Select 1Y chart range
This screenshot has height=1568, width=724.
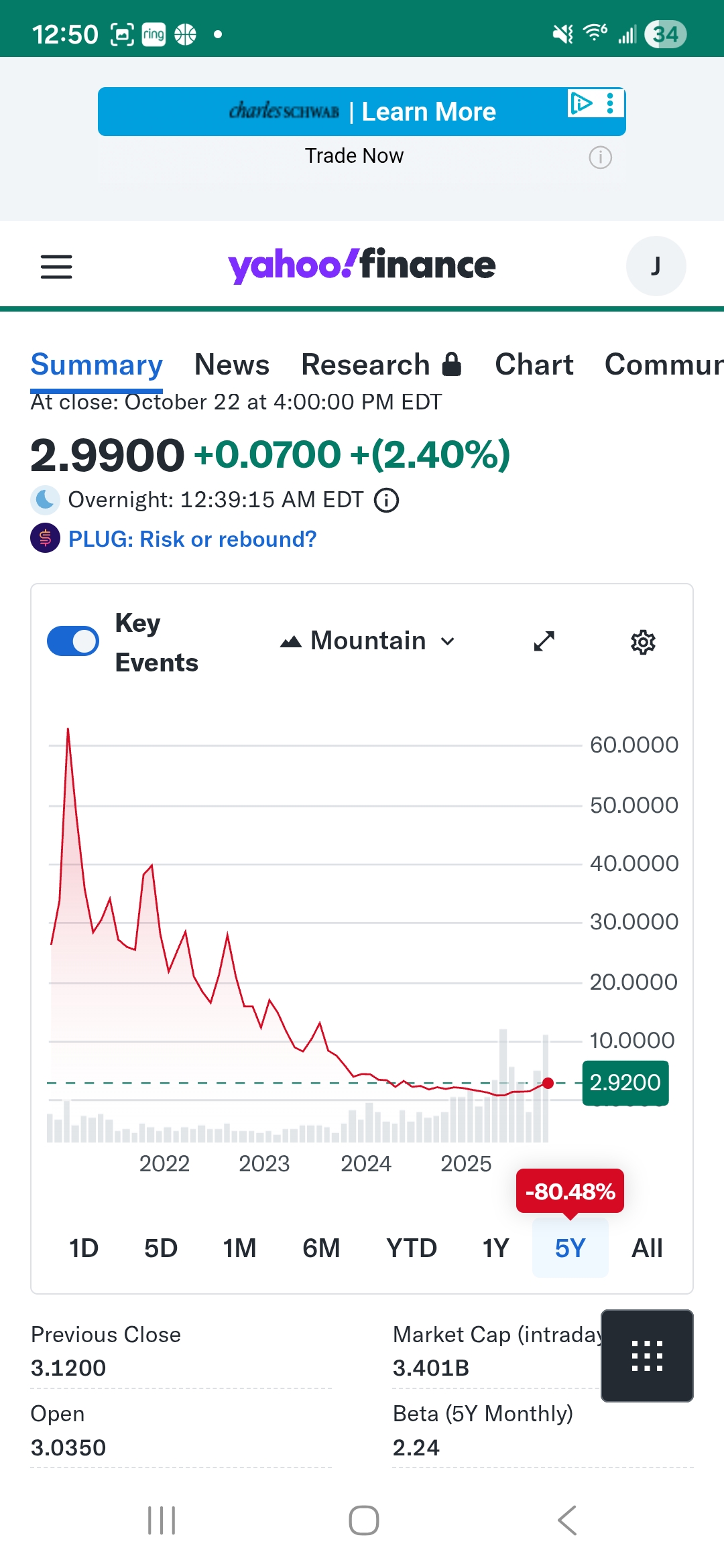[496, 1248]
